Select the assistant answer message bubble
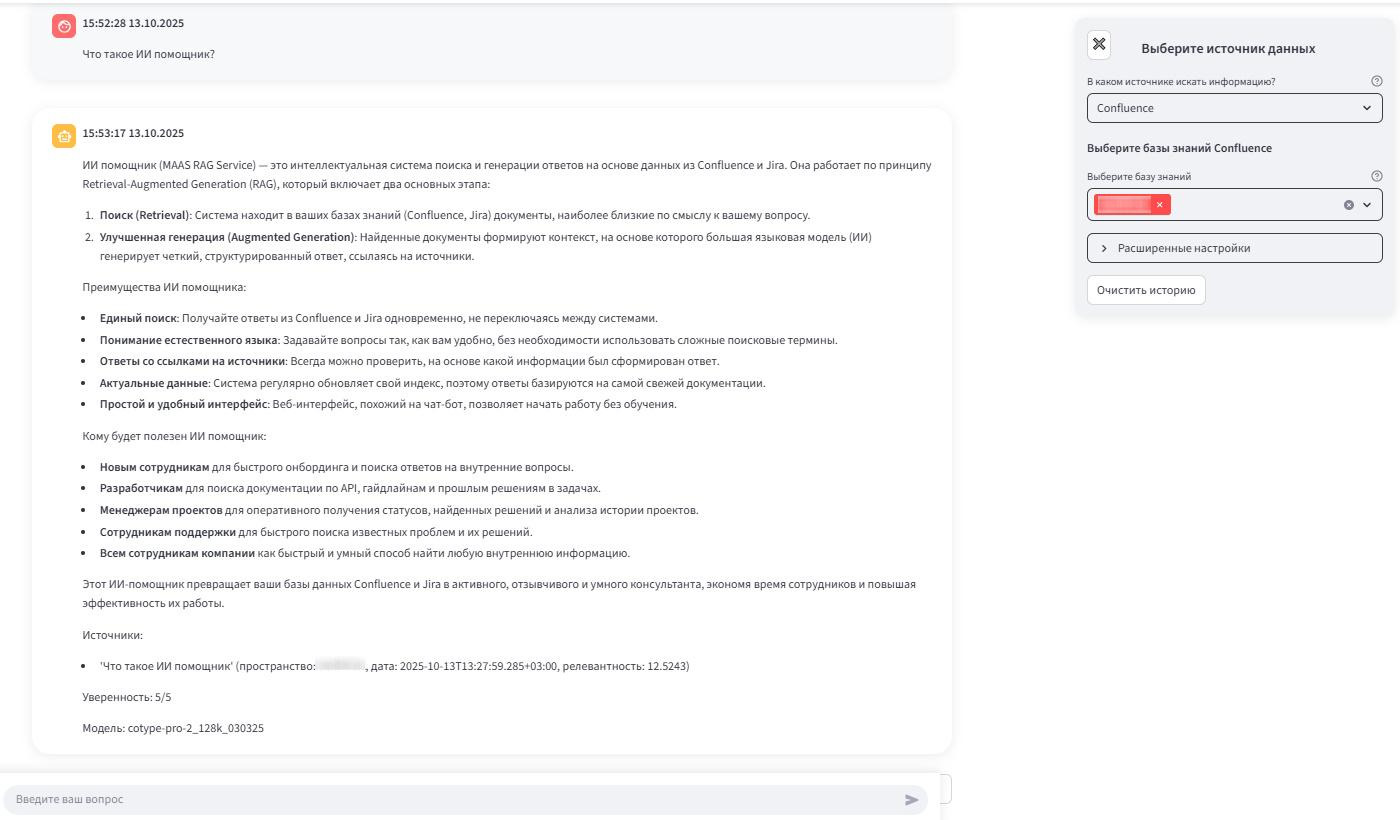1400x820 pixels. tap(490, 430)
